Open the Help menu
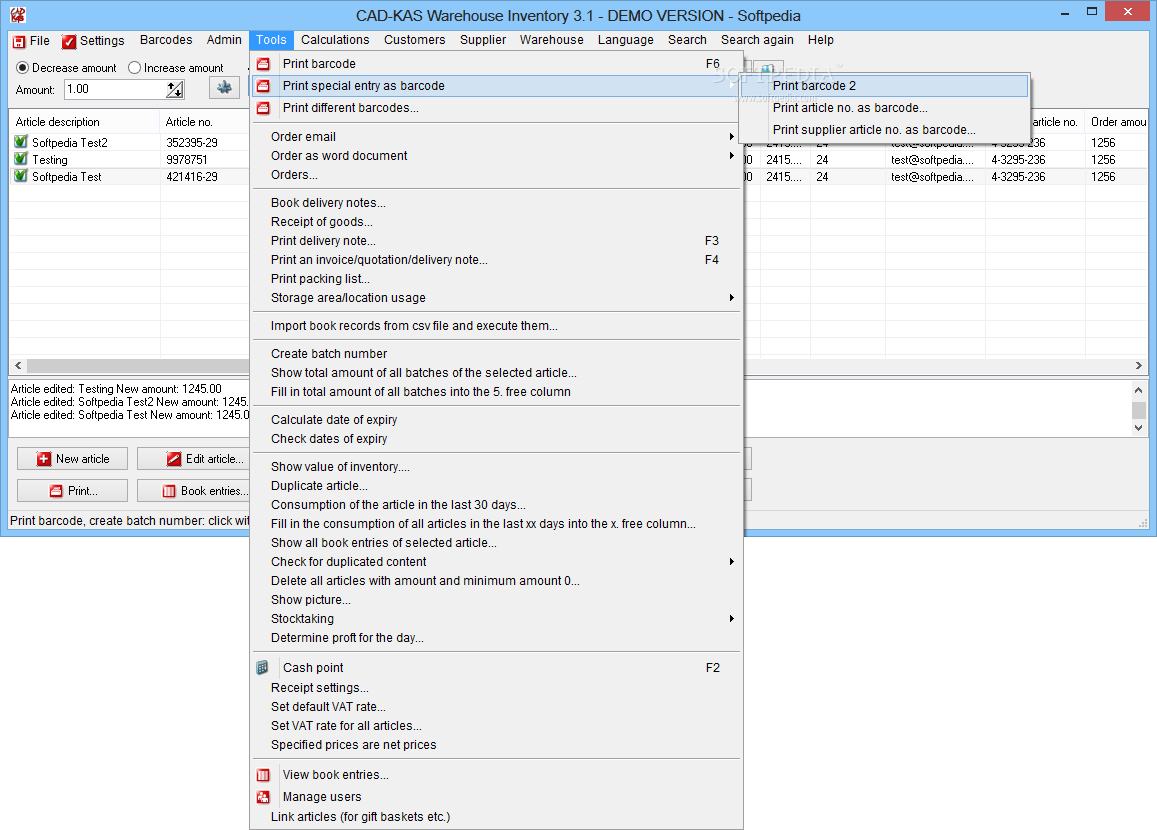 click(821, 40)
